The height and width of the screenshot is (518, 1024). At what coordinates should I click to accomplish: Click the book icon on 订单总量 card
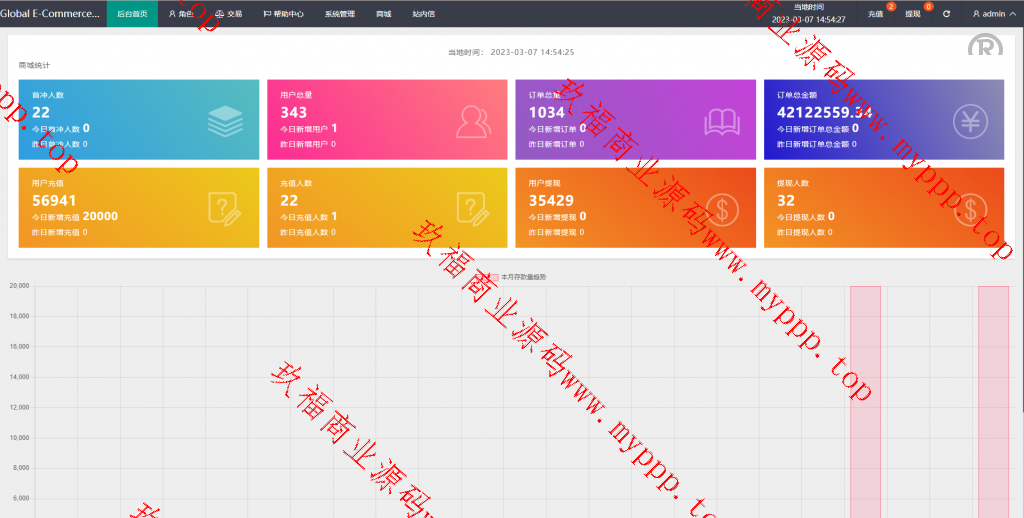[722, 121]
